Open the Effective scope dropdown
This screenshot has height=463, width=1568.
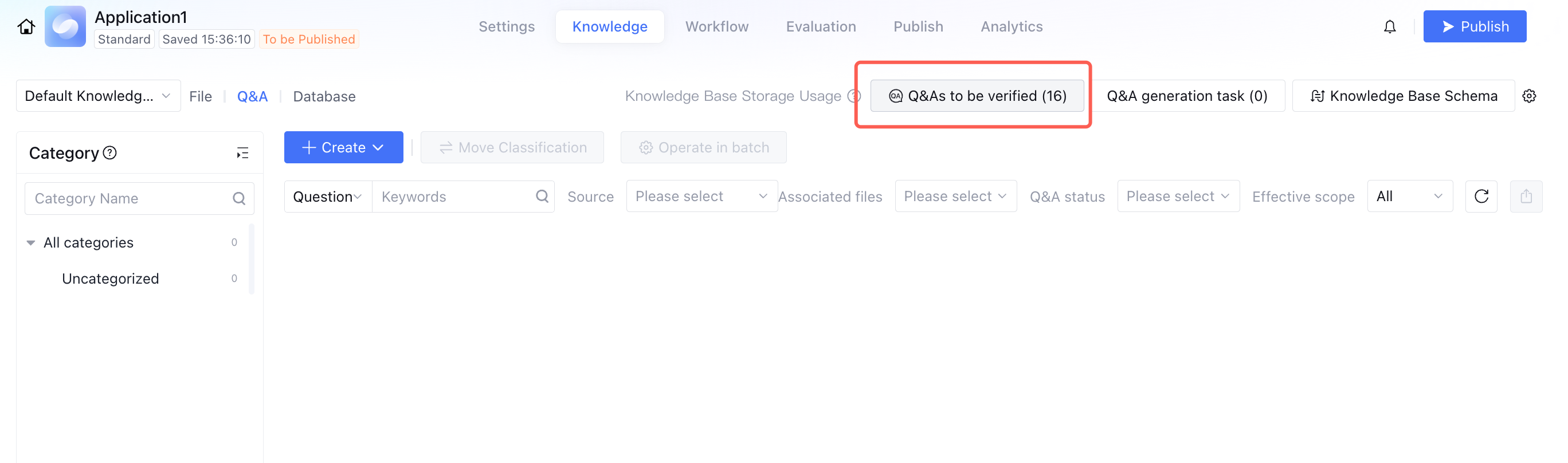[1409, 197]
